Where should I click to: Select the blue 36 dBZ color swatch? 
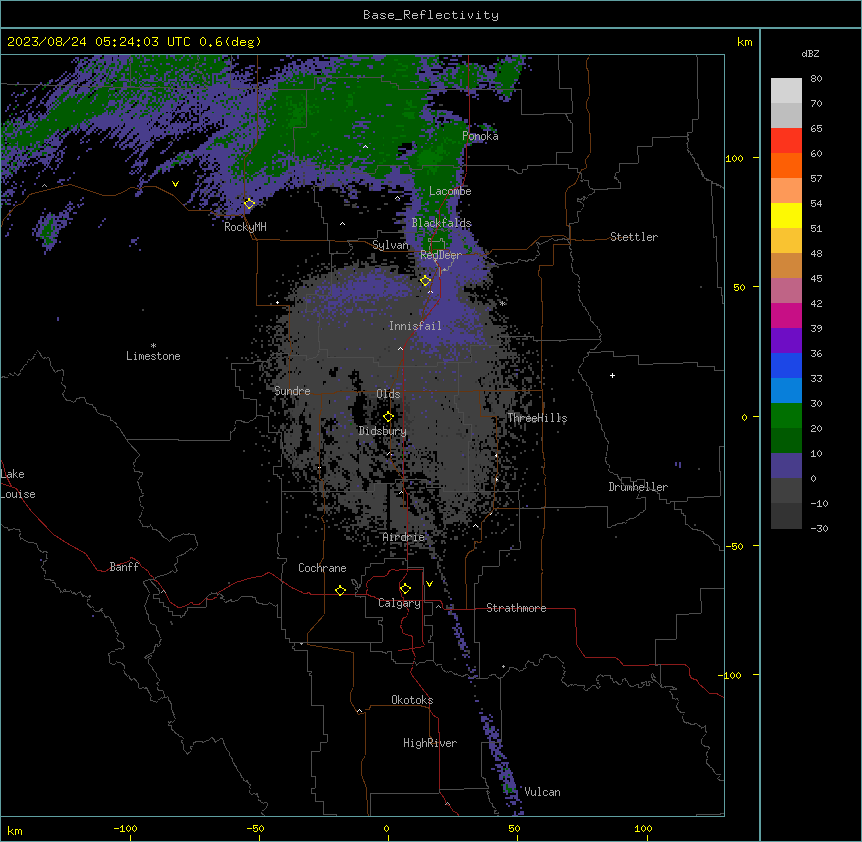click(x=786, y=365)
